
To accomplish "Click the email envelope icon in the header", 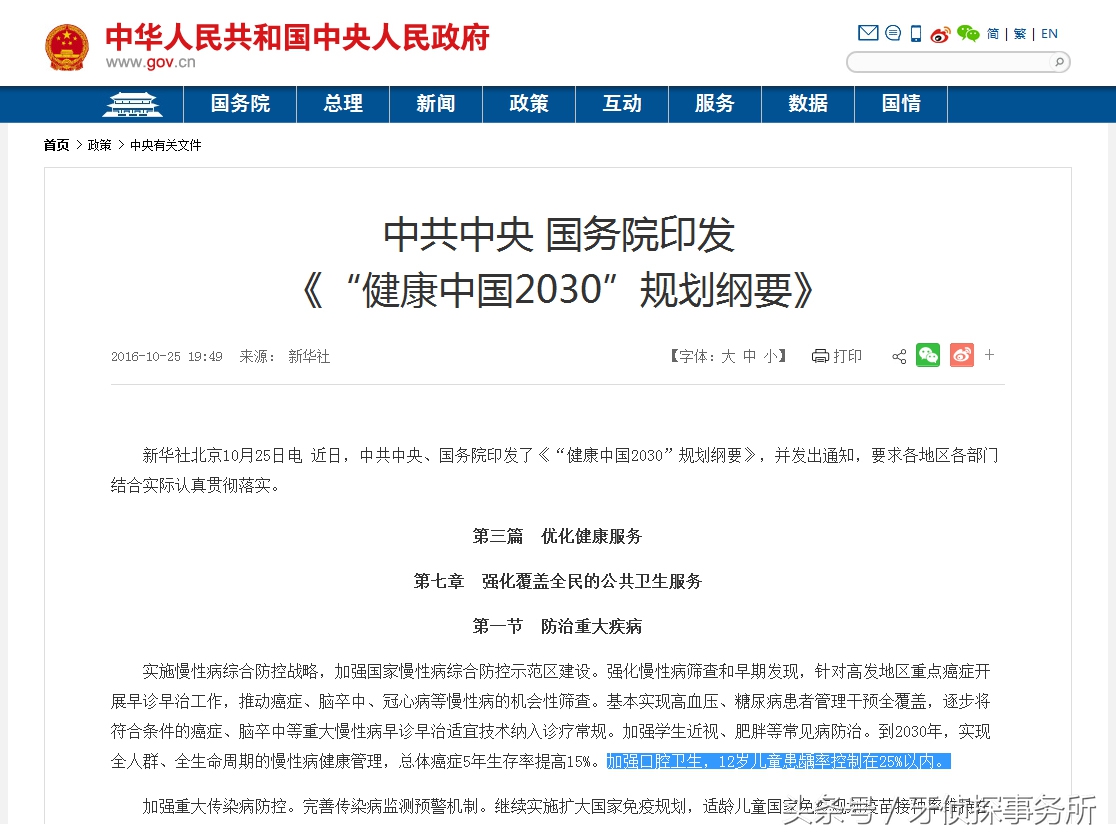I will pos(868,33).
